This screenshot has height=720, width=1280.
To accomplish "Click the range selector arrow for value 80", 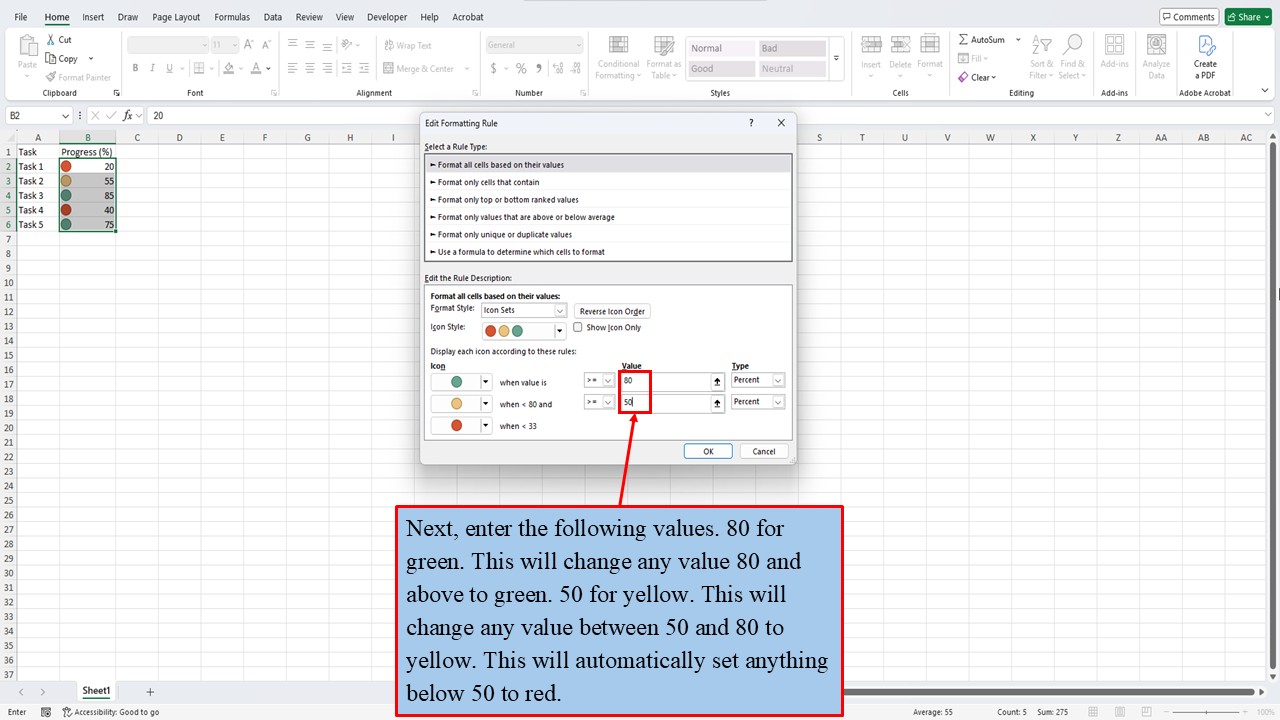I will [717, 381].
